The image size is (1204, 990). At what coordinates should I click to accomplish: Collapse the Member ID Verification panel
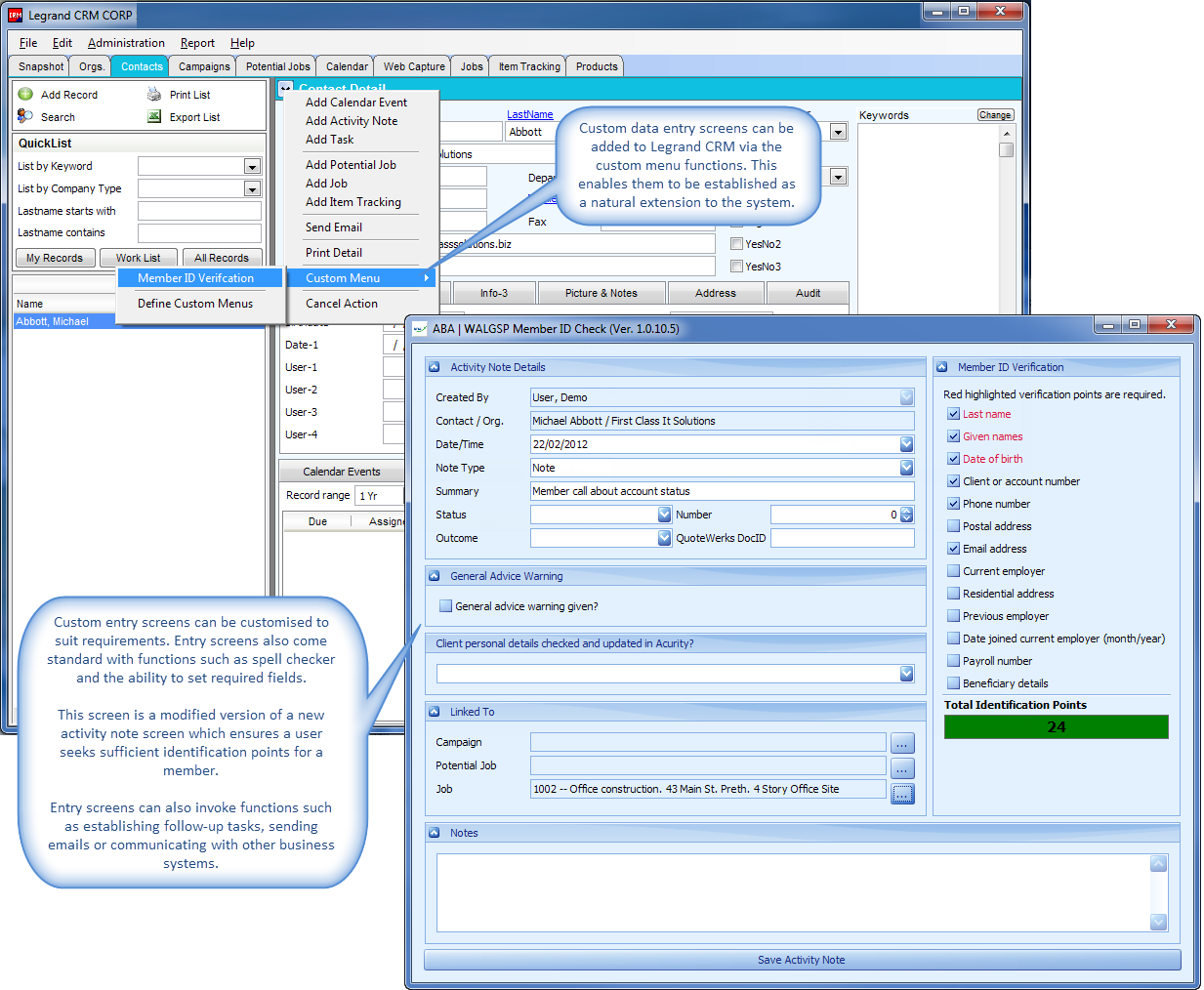[x=942, y=367]
